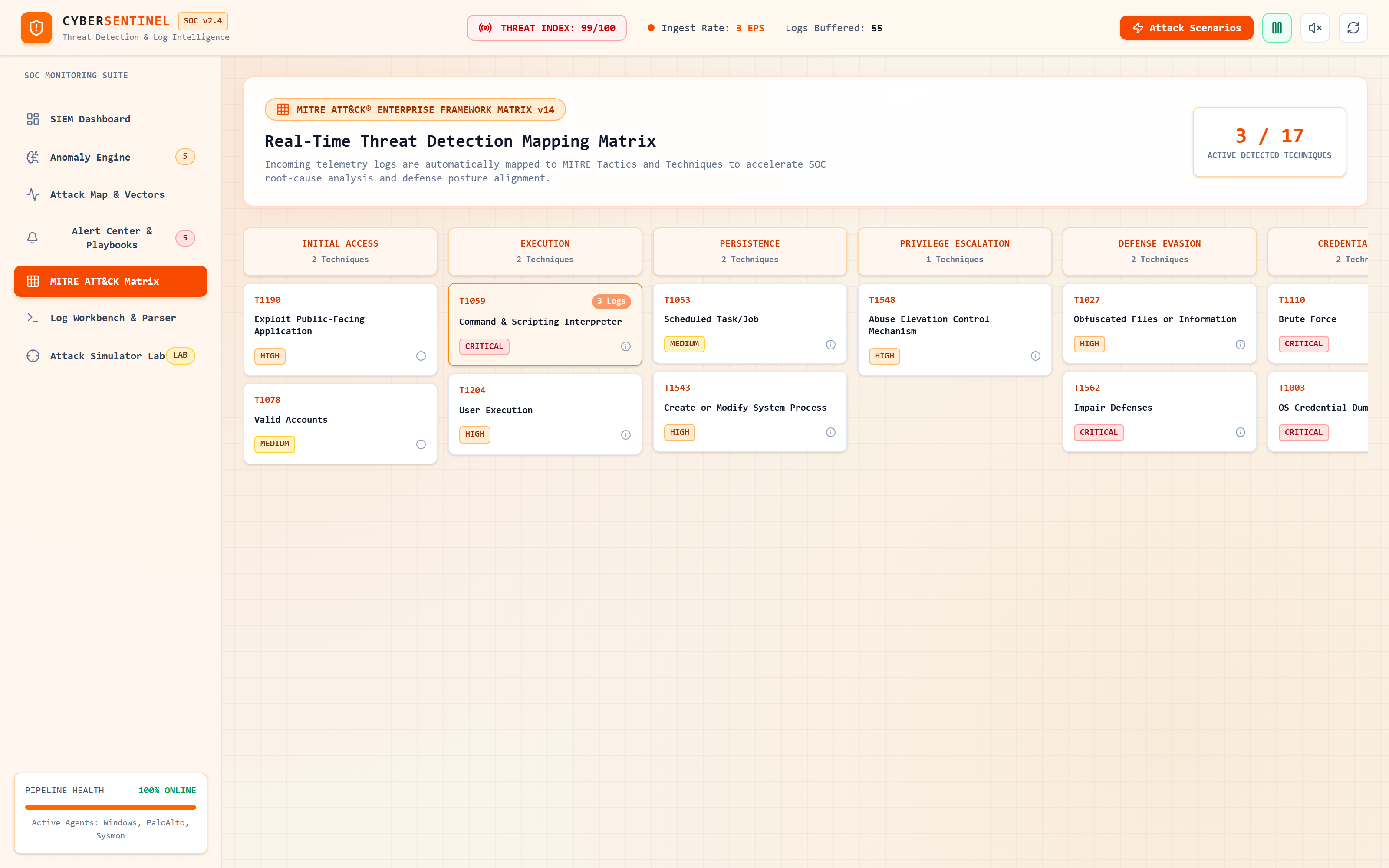This screenshot has width=1389, height=868.
Task: Click the MEDIUM tag on Valid Accounts
Action: 274,444
